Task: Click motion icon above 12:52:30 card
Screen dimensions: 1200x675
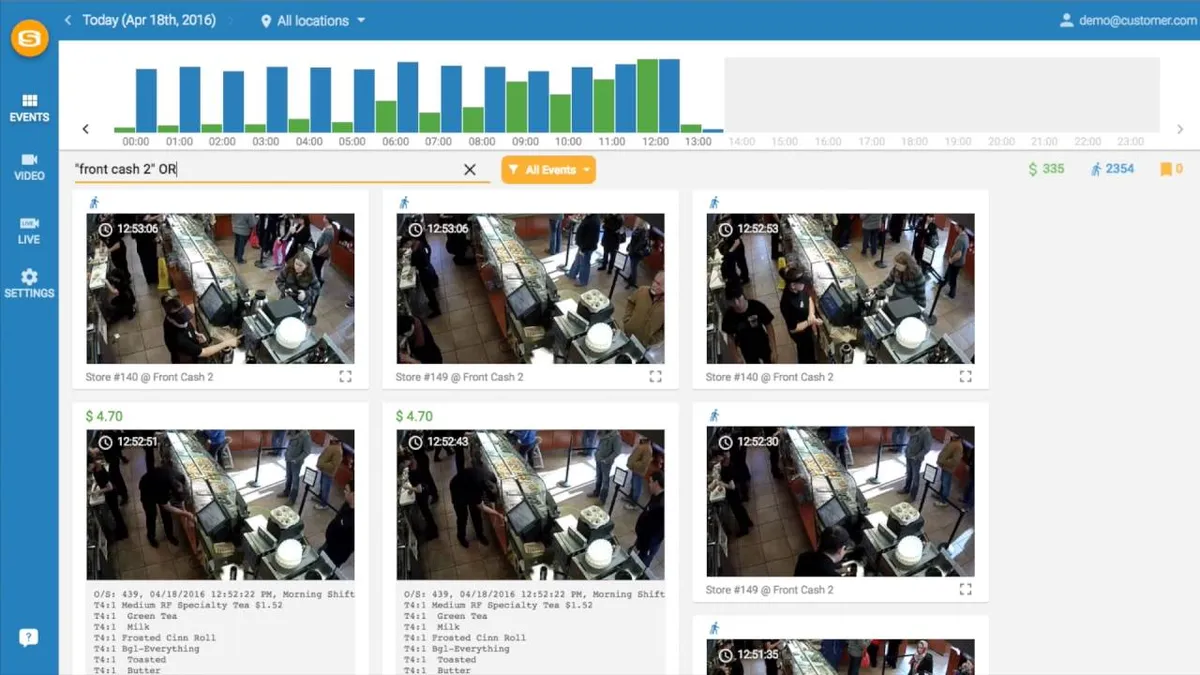Action: 714,415
